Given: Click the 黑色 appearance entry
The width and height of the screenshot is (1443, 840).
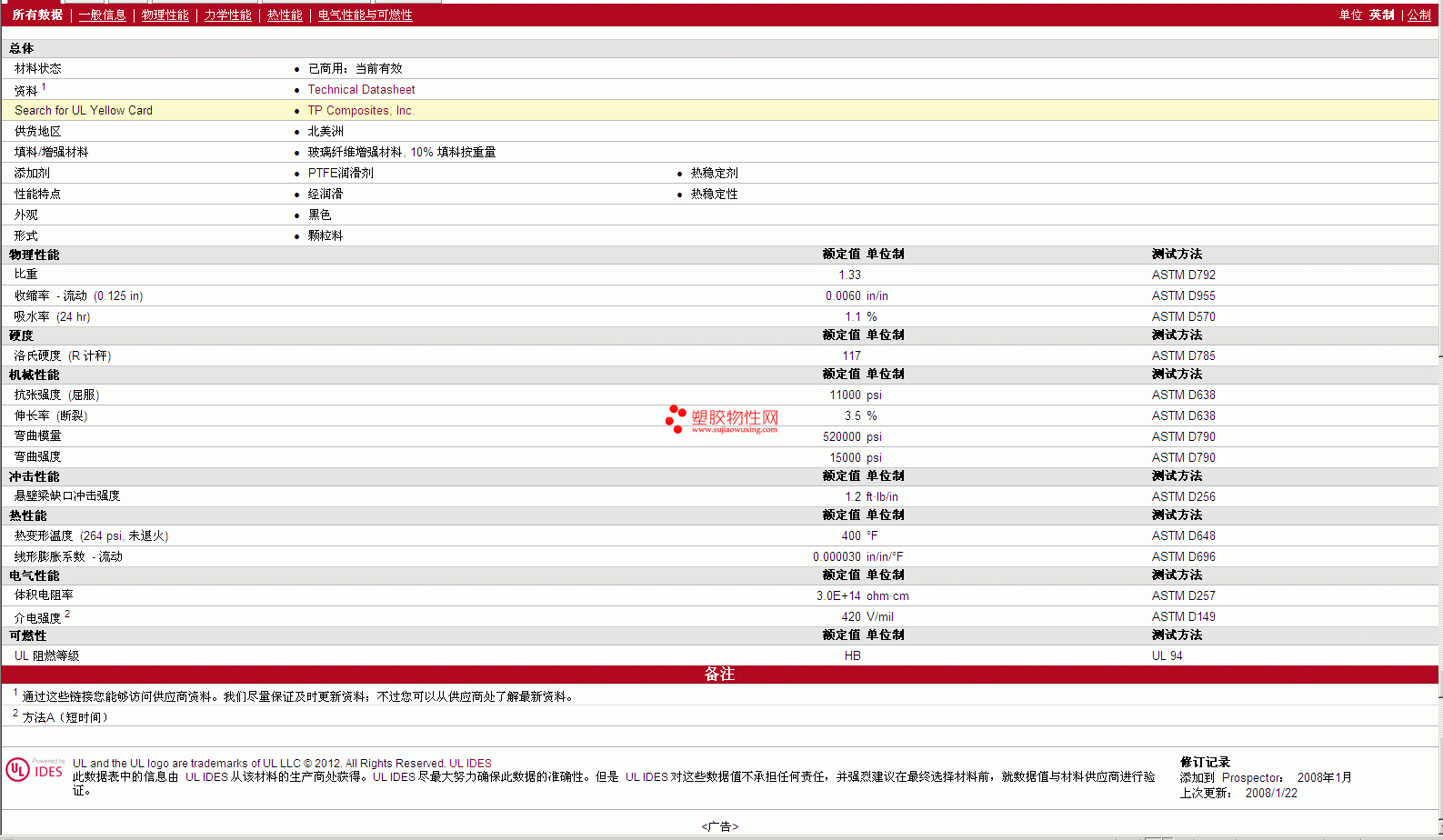Looking at the screenshot, I should click(x=319, y=215).
